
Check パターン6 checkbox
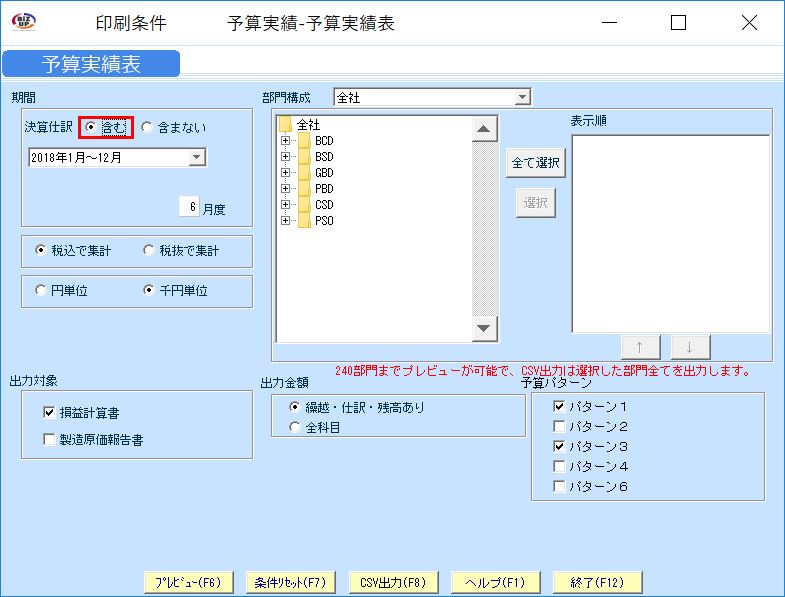pos(559,486)
